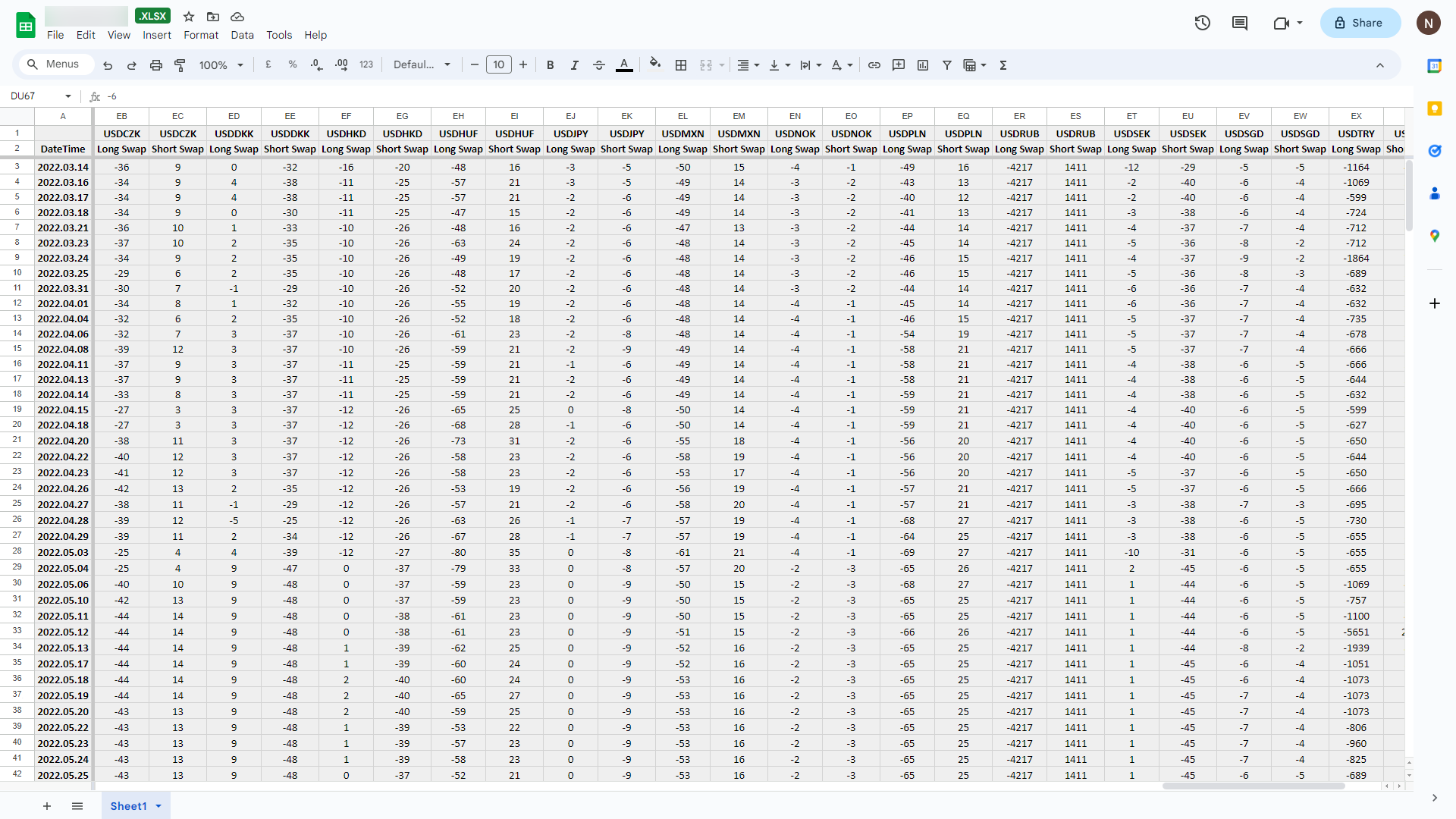Image resolution: width=1456 pixels, height=819 pixels.
Task: Open the Sheet1 tab options arrow
Action: click(x=158, y=806)
